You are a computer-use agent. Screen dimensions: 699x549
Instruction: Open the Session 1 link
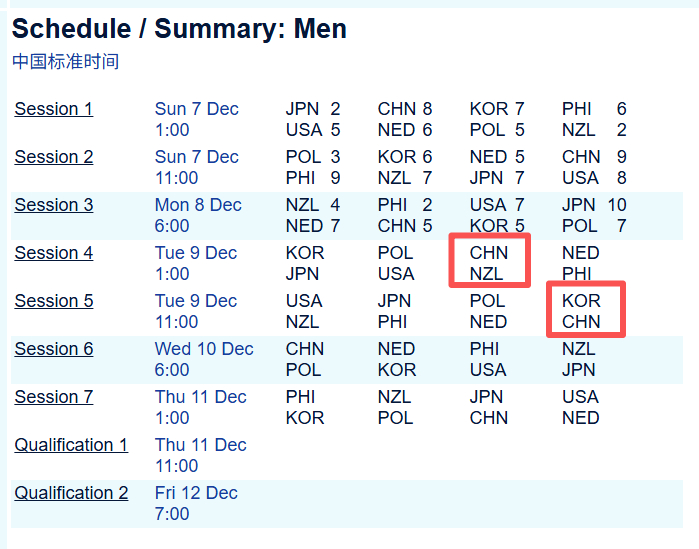coord(53,109)
